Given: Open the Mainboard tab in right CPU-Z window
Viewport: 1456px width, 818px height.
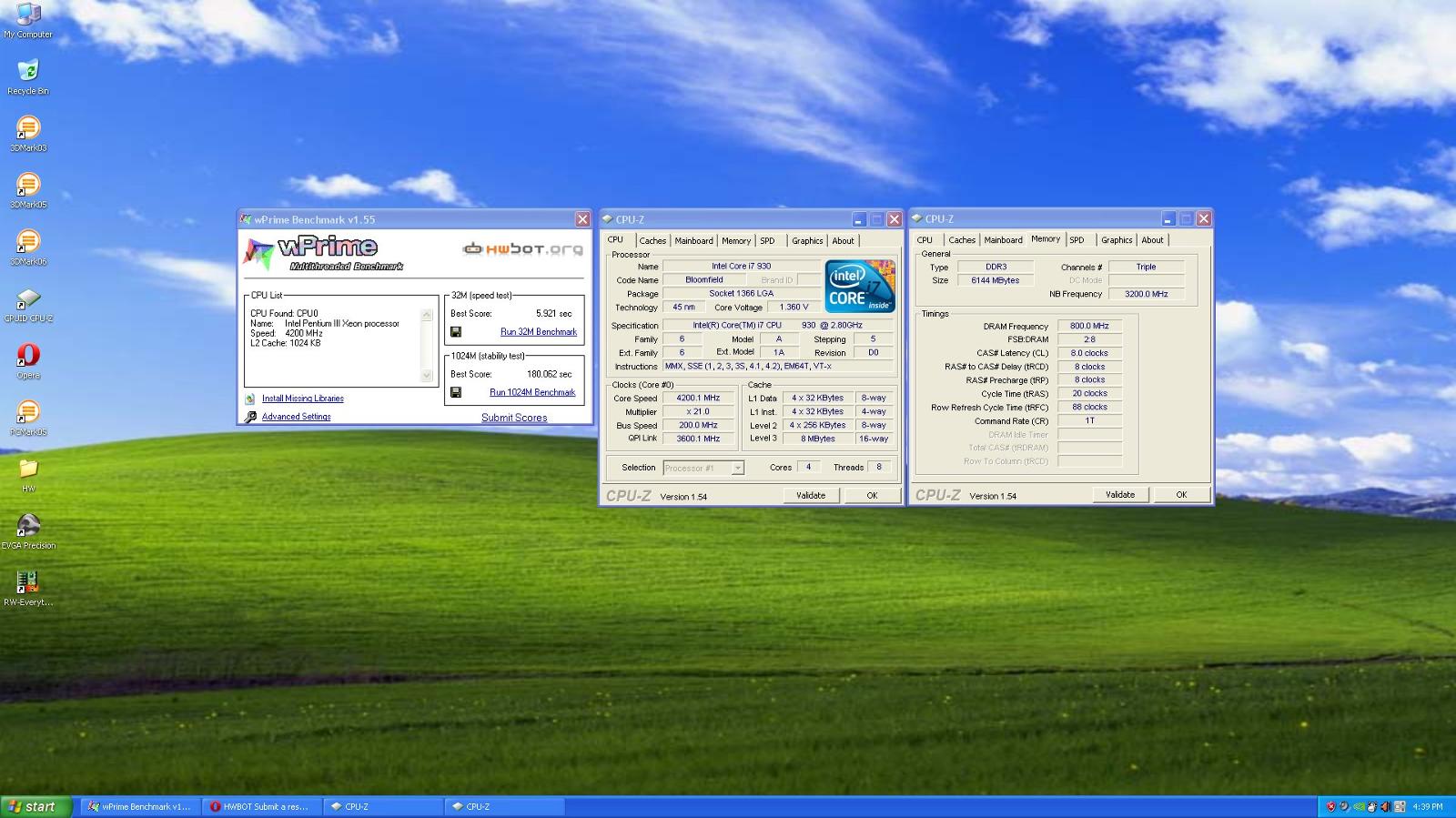Looking at the screenshot, I should [x=1003, y=240].
